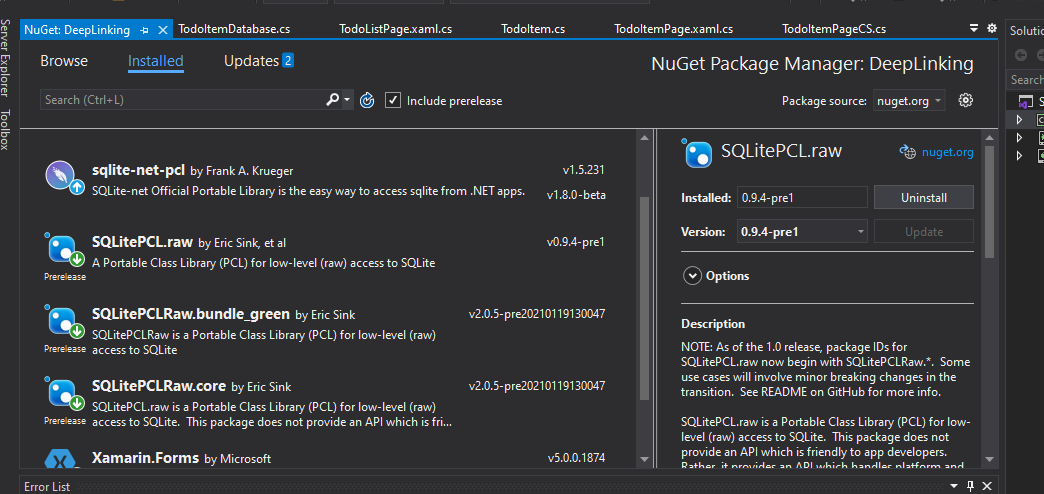Open the TodoItemPage.xaml.cs tab
1044x494 pixels.
click(x=674, y=29)
